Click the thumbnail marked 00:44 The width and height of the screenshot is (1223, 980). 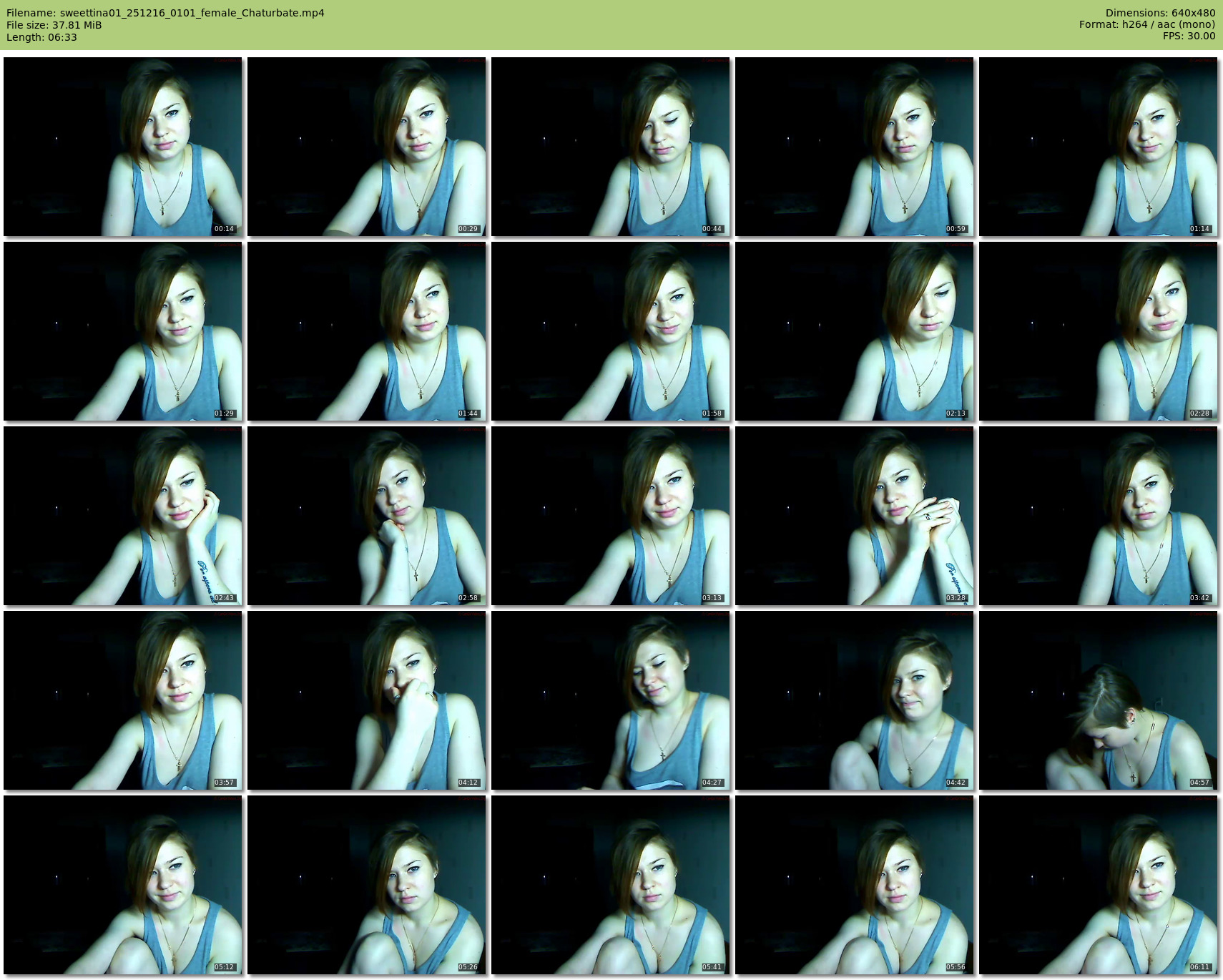[x=611, y=147]
